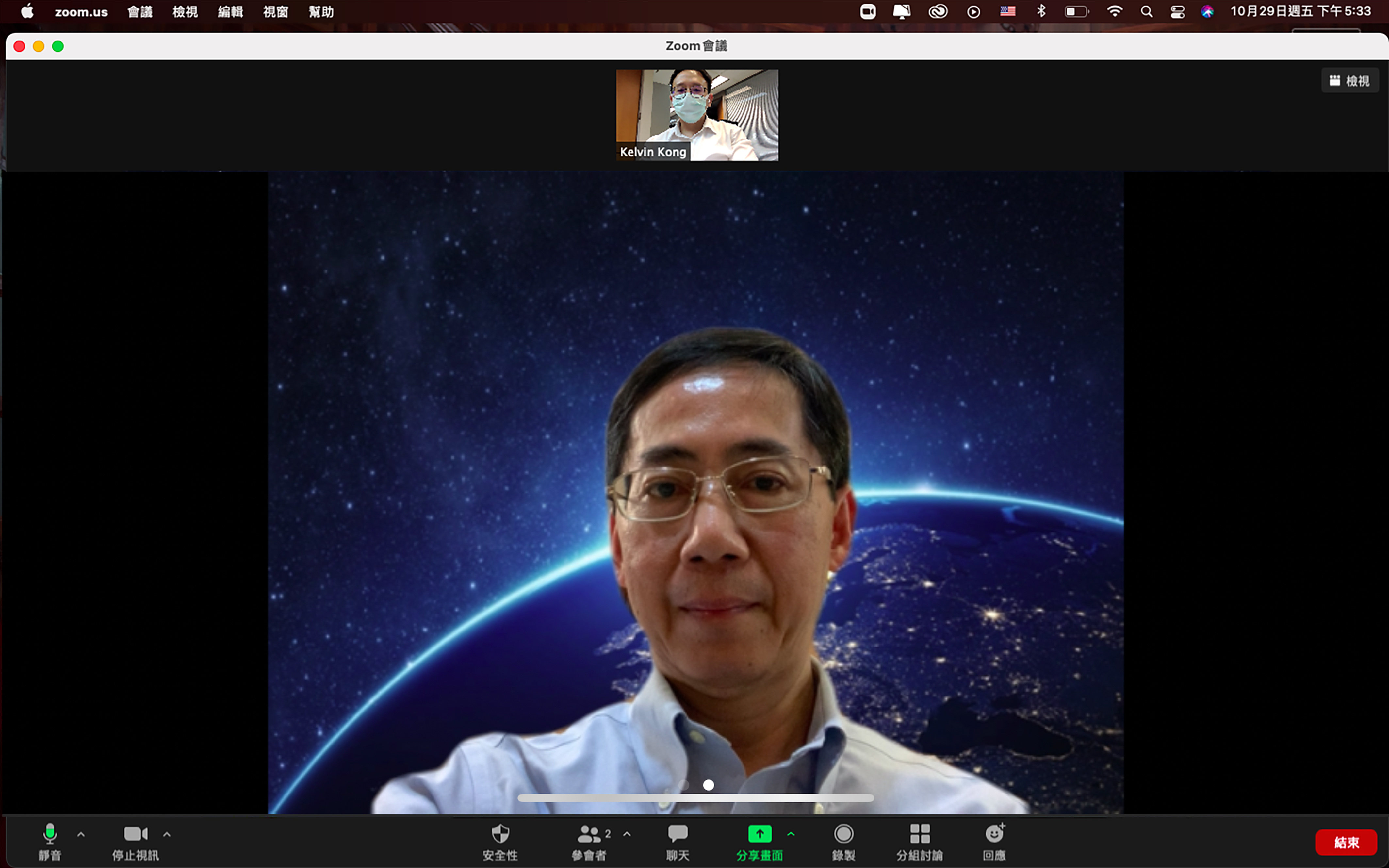Toggle video with the Stop Video camera button
The image size is (1389, 868).
(x=136, y=834)
